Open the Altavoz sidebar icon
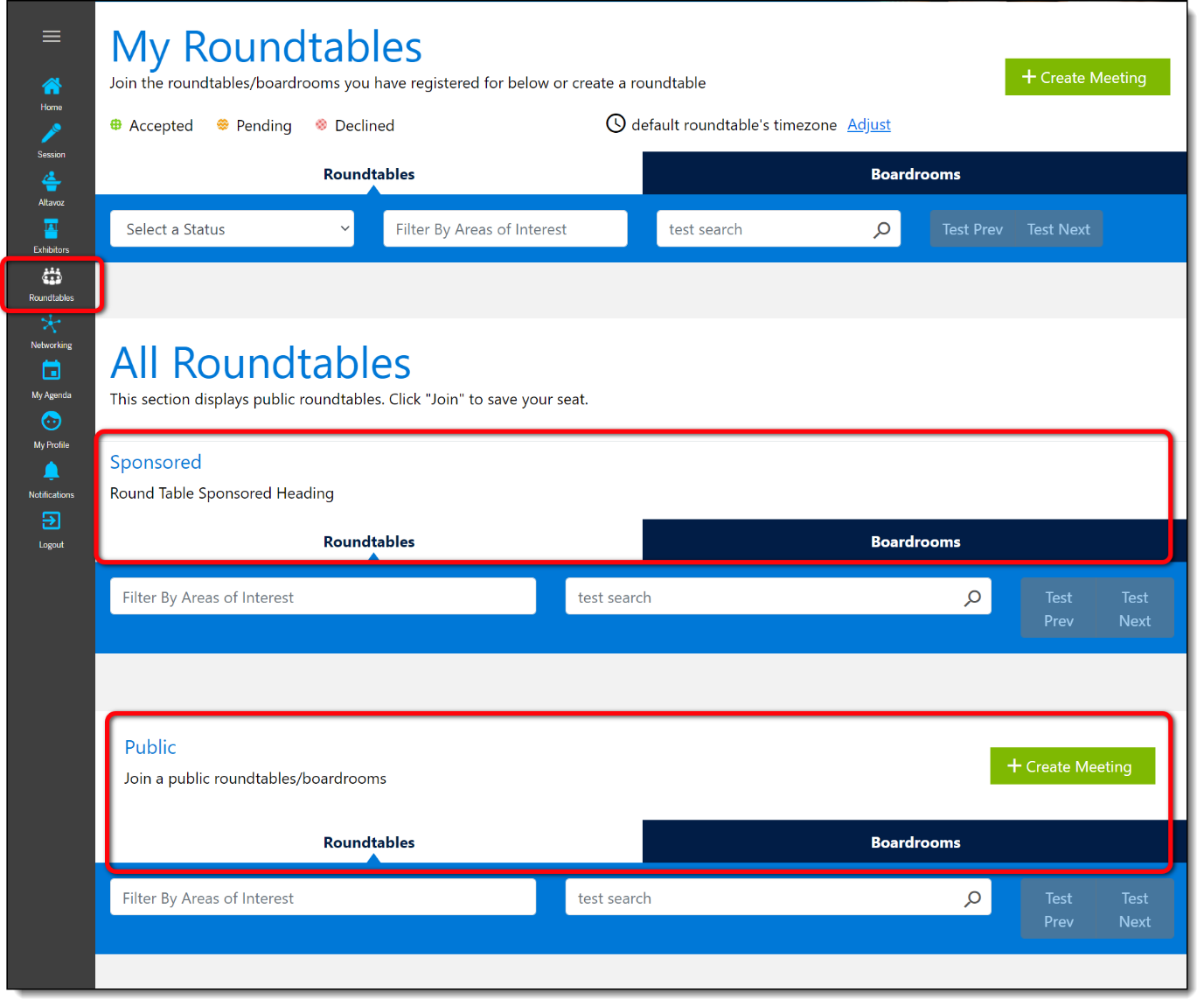 52,182
